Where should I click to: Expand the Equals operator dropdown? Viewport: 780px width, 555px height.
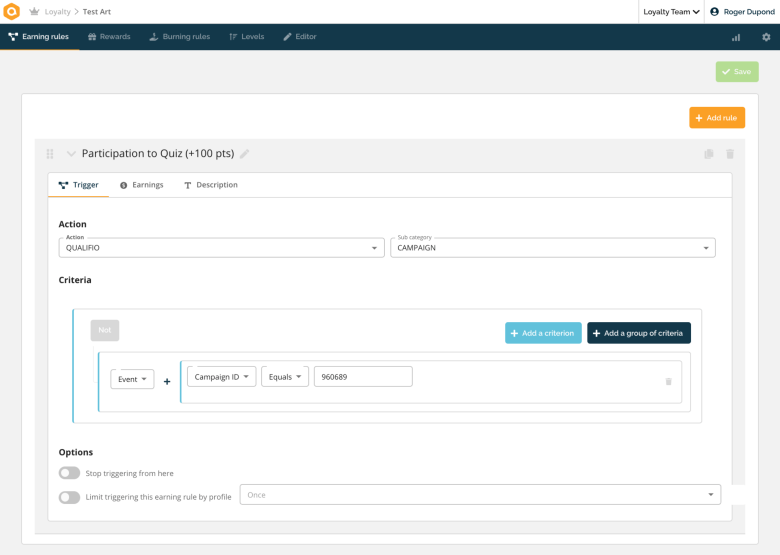coord(285,377)
